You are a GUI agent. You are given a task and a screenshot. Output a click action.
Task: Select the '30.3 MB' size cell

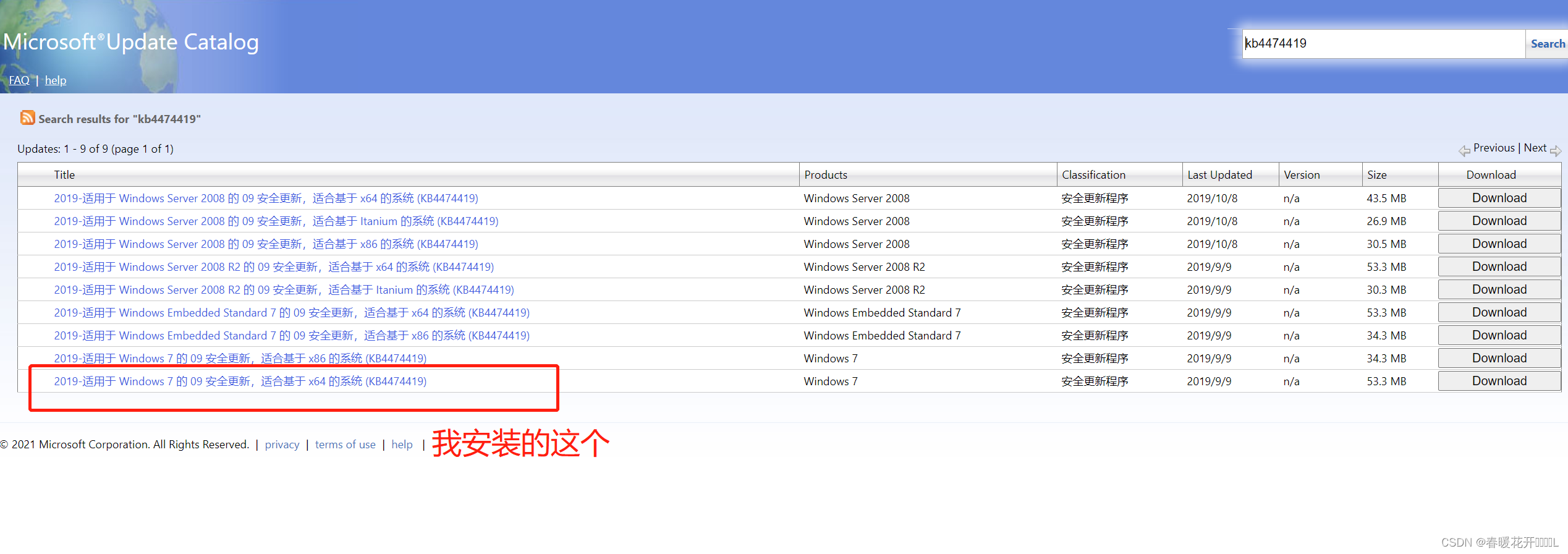(x=1386, y=290)
